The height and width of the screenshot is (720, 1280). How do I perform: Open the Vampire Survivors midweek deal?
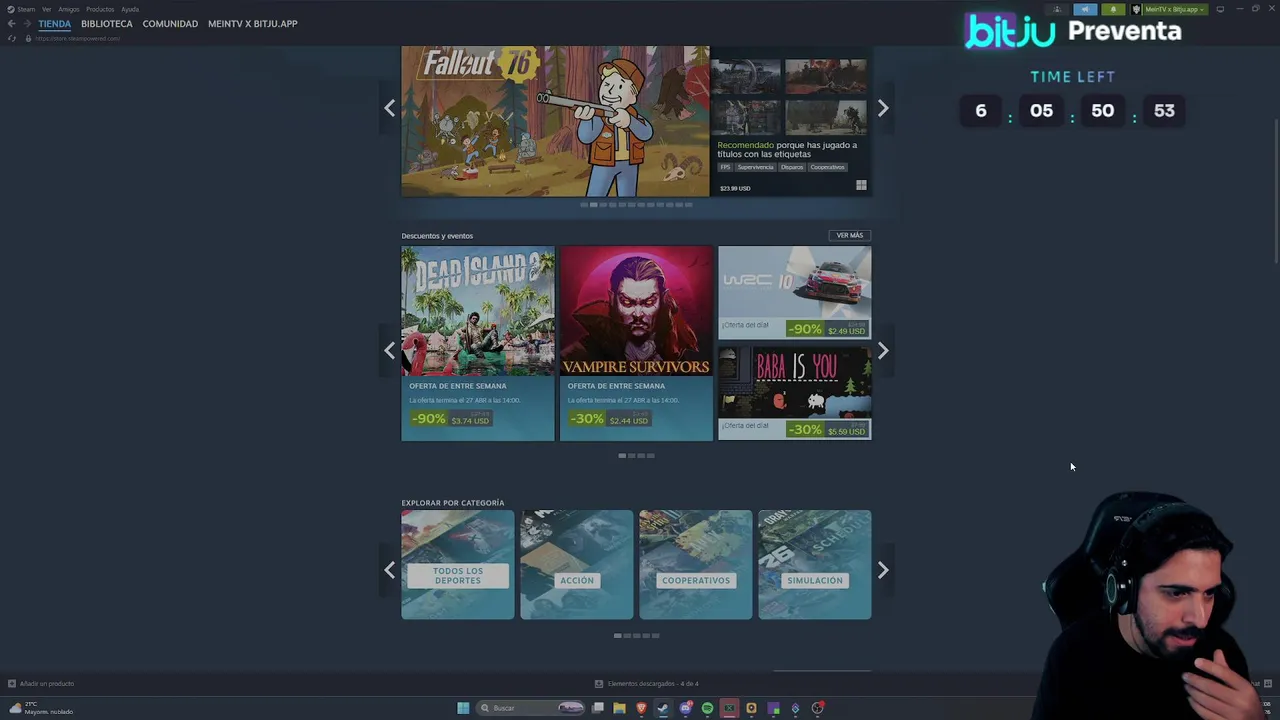[636, 343]
